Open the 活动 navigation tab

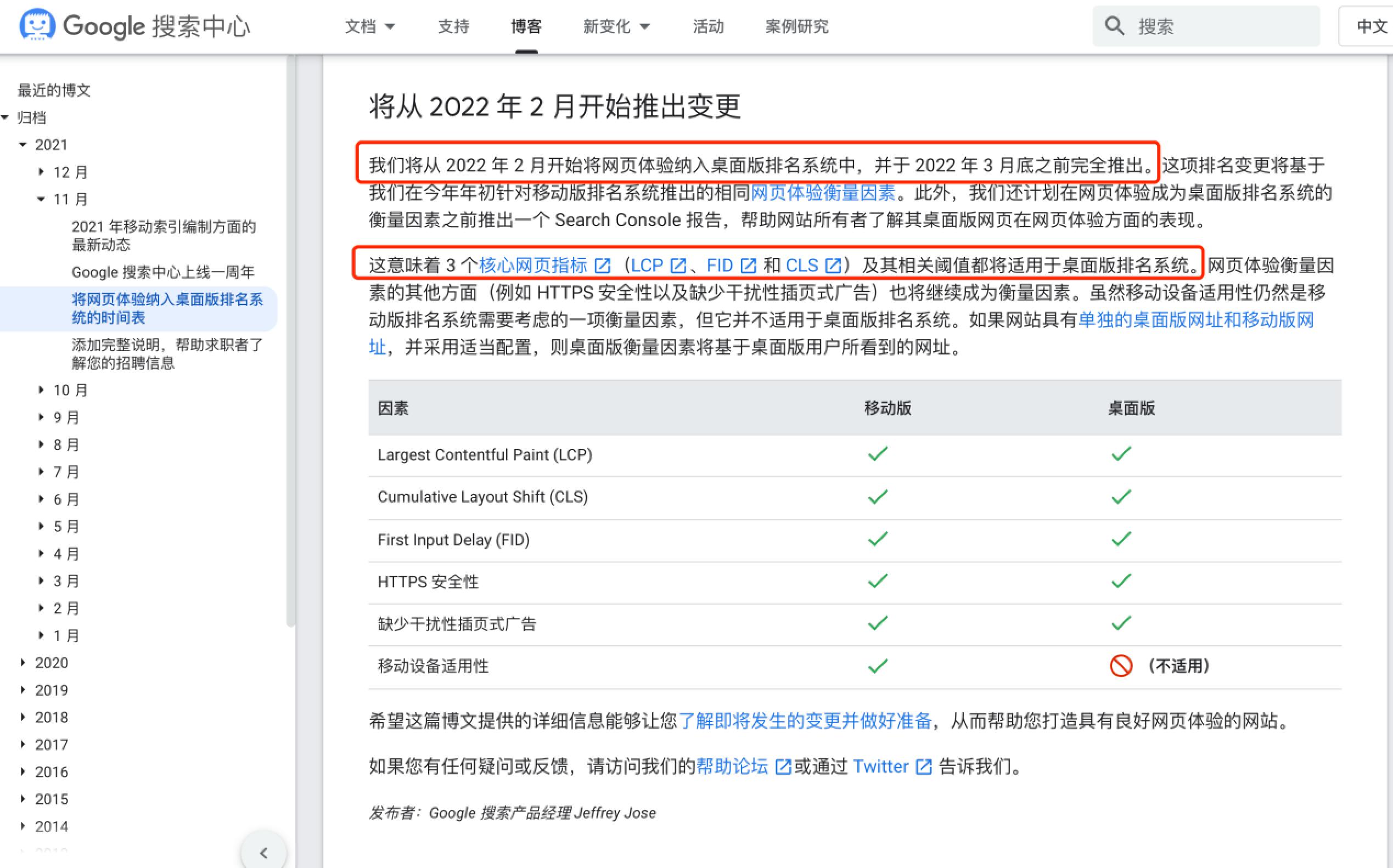pos(708,26)
